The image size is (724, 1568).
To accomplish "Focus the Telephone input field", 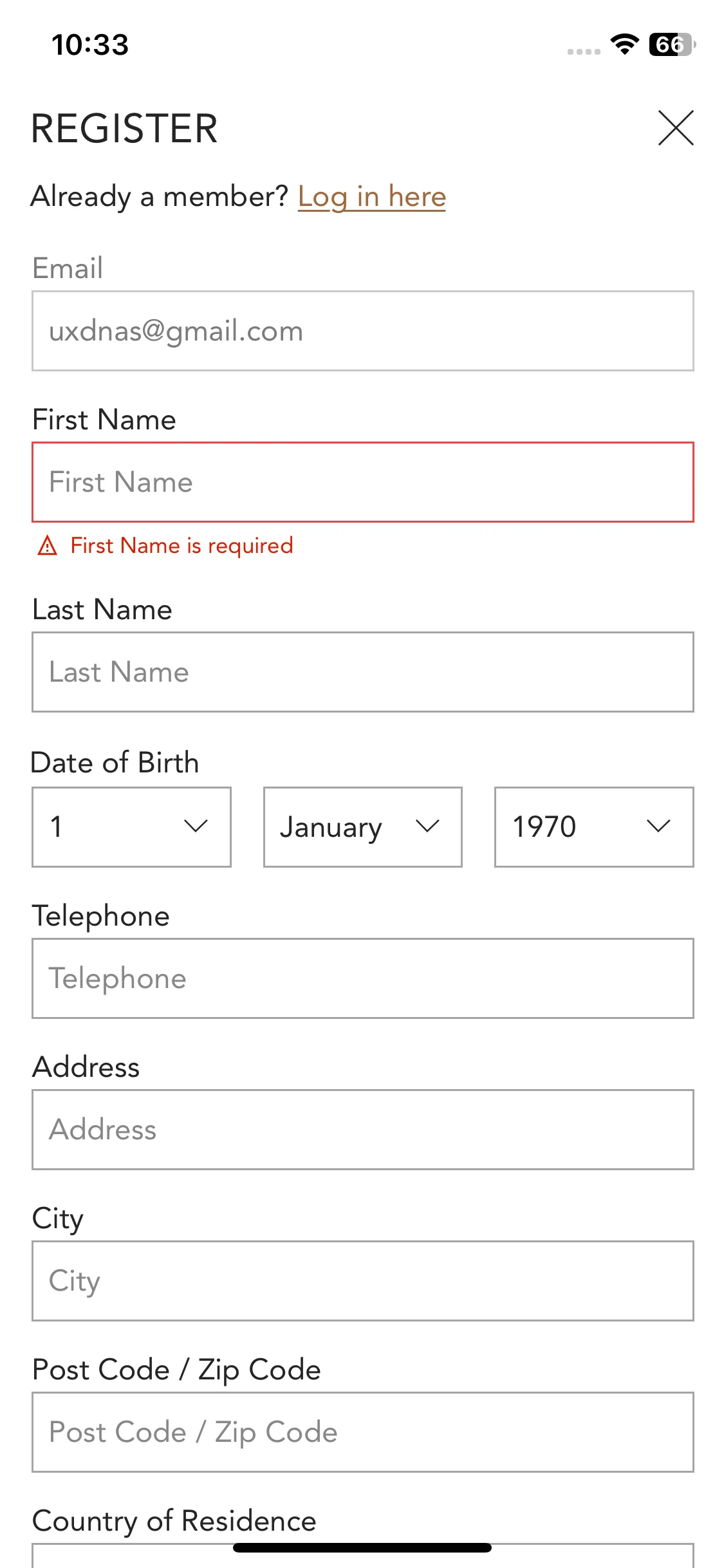I will click(363, 978).
